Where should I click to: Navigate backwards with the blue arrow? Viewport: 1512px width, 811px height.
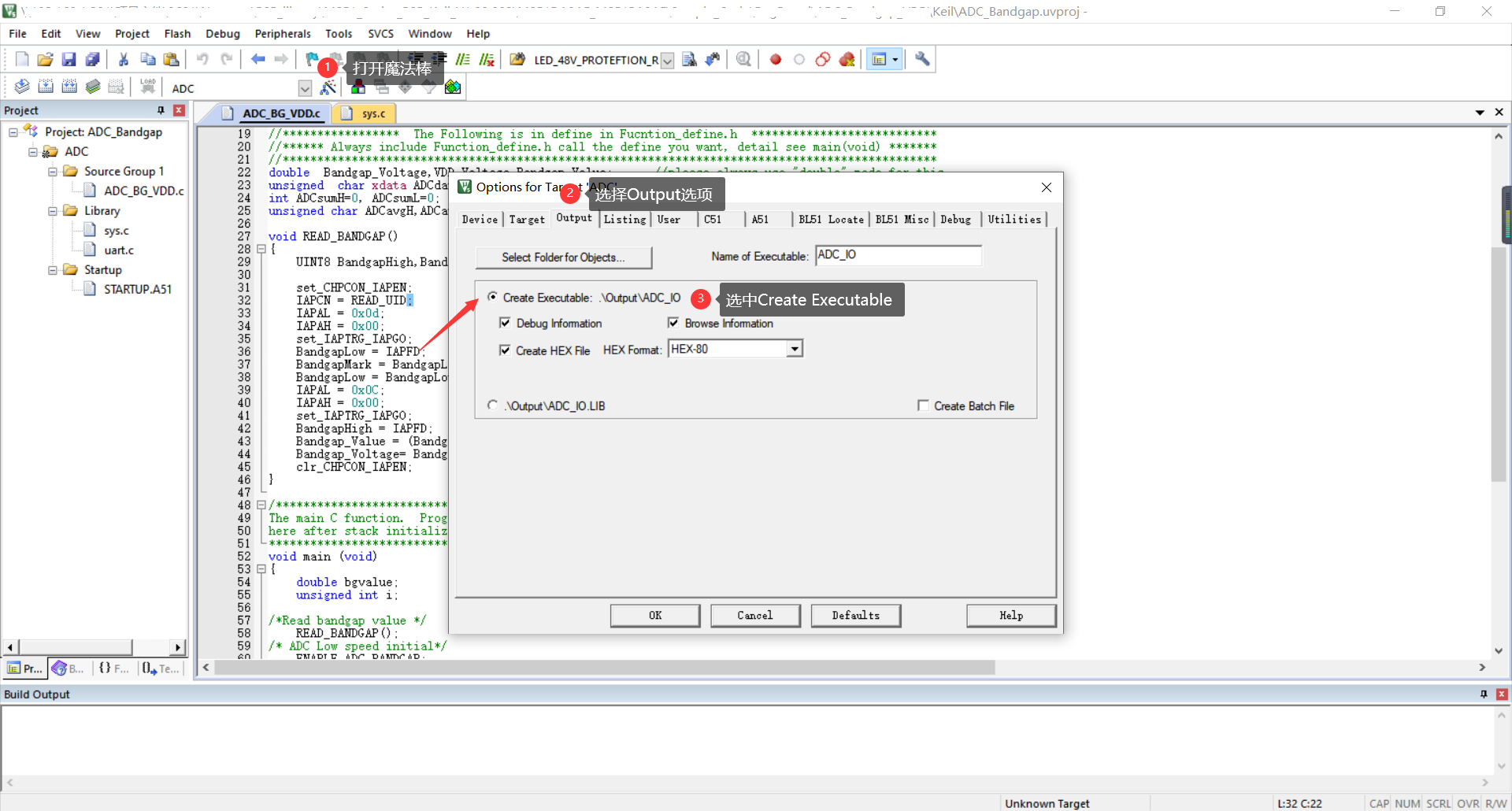(258, 60)
